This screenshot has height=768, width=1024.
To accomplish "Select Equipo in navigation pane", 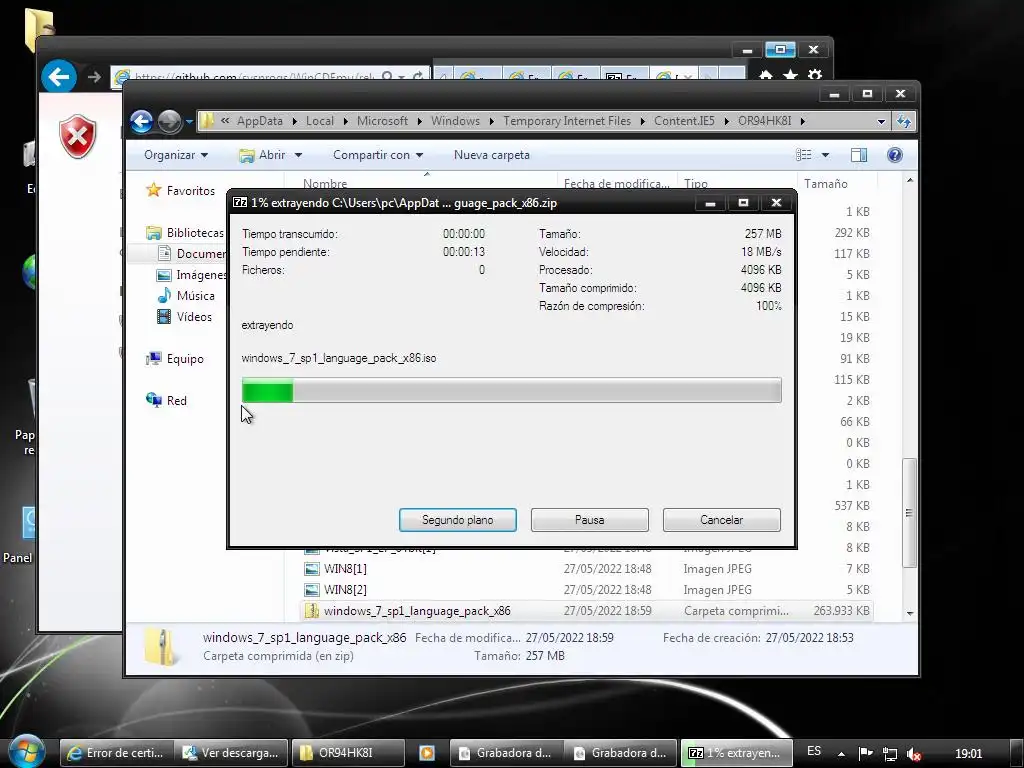I will pyautogui.click(x=176, y=359).
